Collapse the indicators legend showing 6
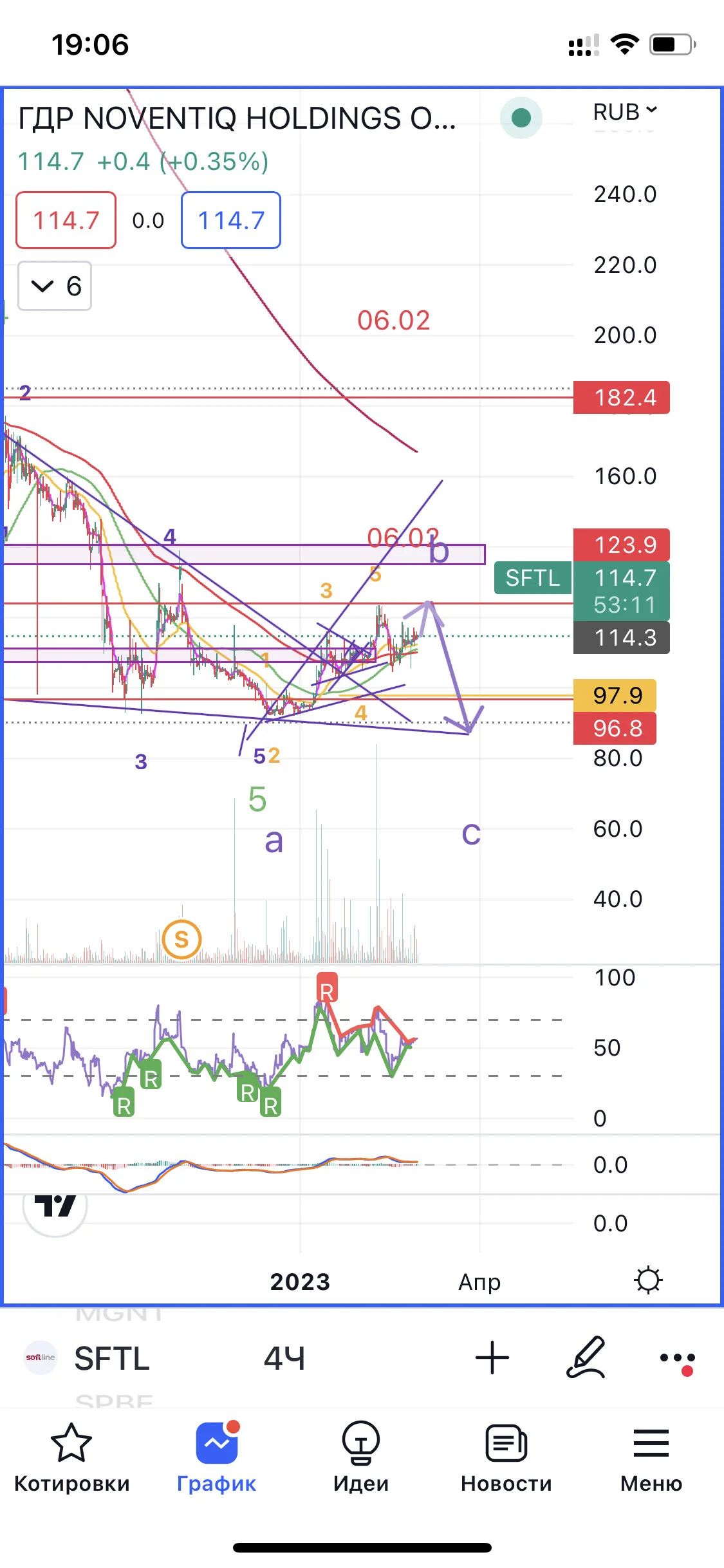This screenshot has width=724, height=1568. tap(55, 286)
